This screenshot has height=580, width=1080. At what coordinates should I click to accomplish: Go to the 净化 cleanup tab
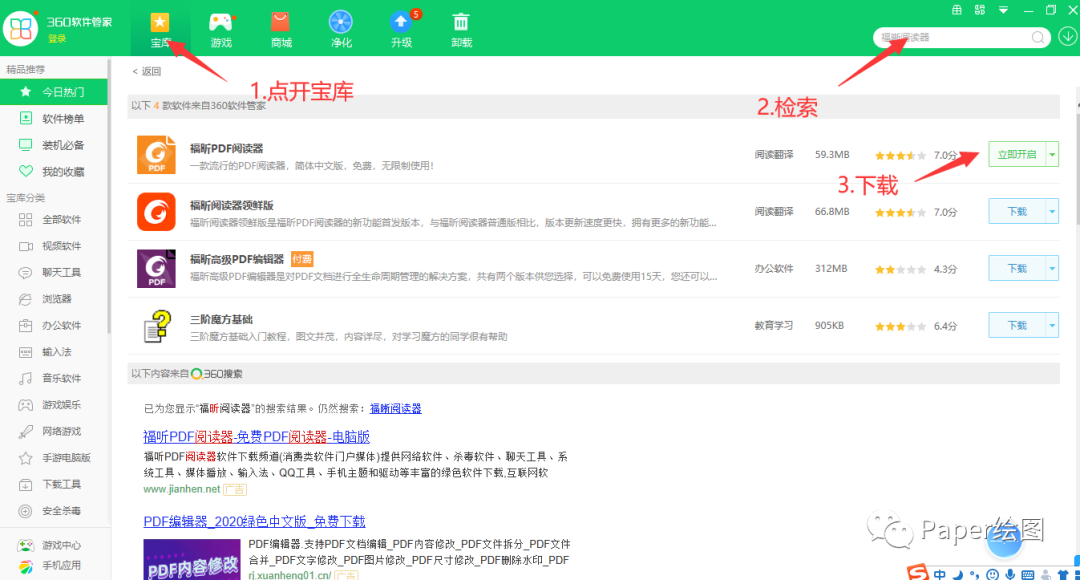coord(341,30)
